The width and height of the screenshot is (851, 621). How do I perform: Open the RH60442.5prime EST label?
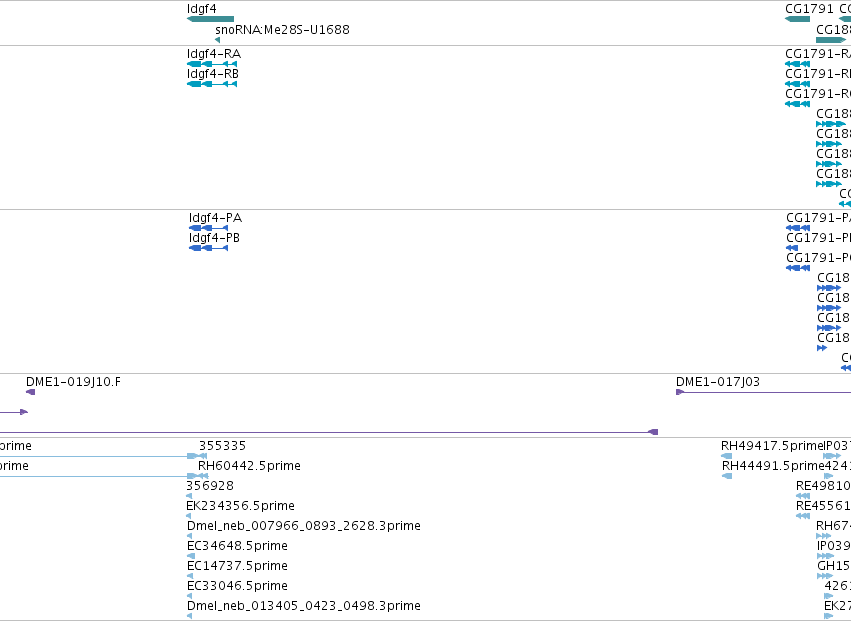[x=249, y=466]
